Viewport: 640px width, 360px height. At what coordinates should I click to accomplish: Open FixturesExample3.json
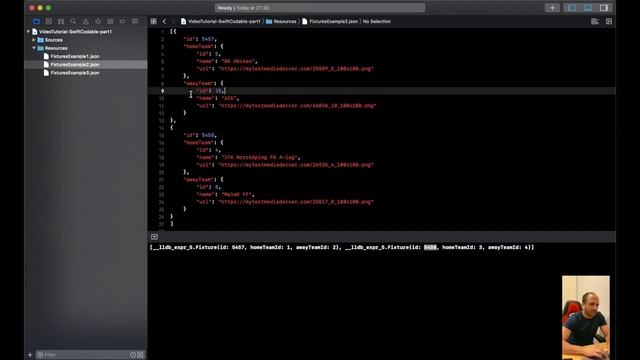tap(75, 73)
